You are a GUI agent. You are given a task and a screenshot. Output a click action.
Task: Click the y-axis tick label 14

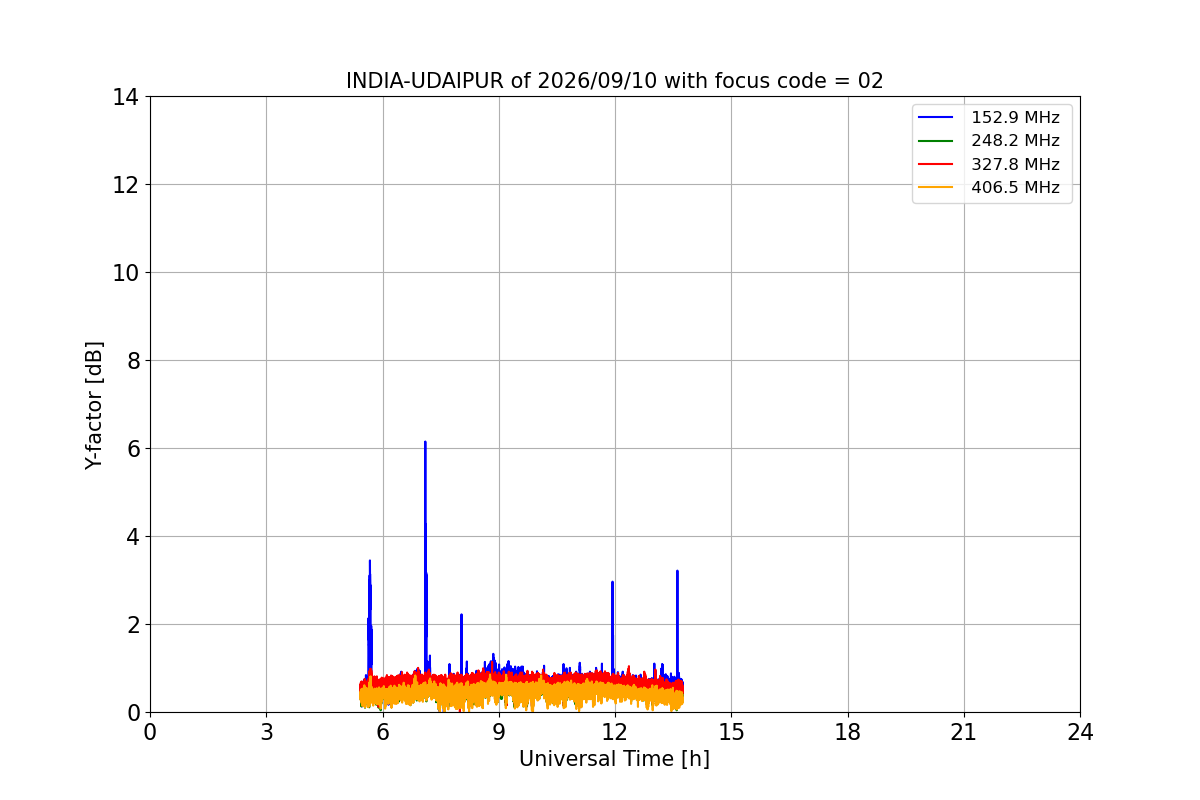click(x=125, y=97)
